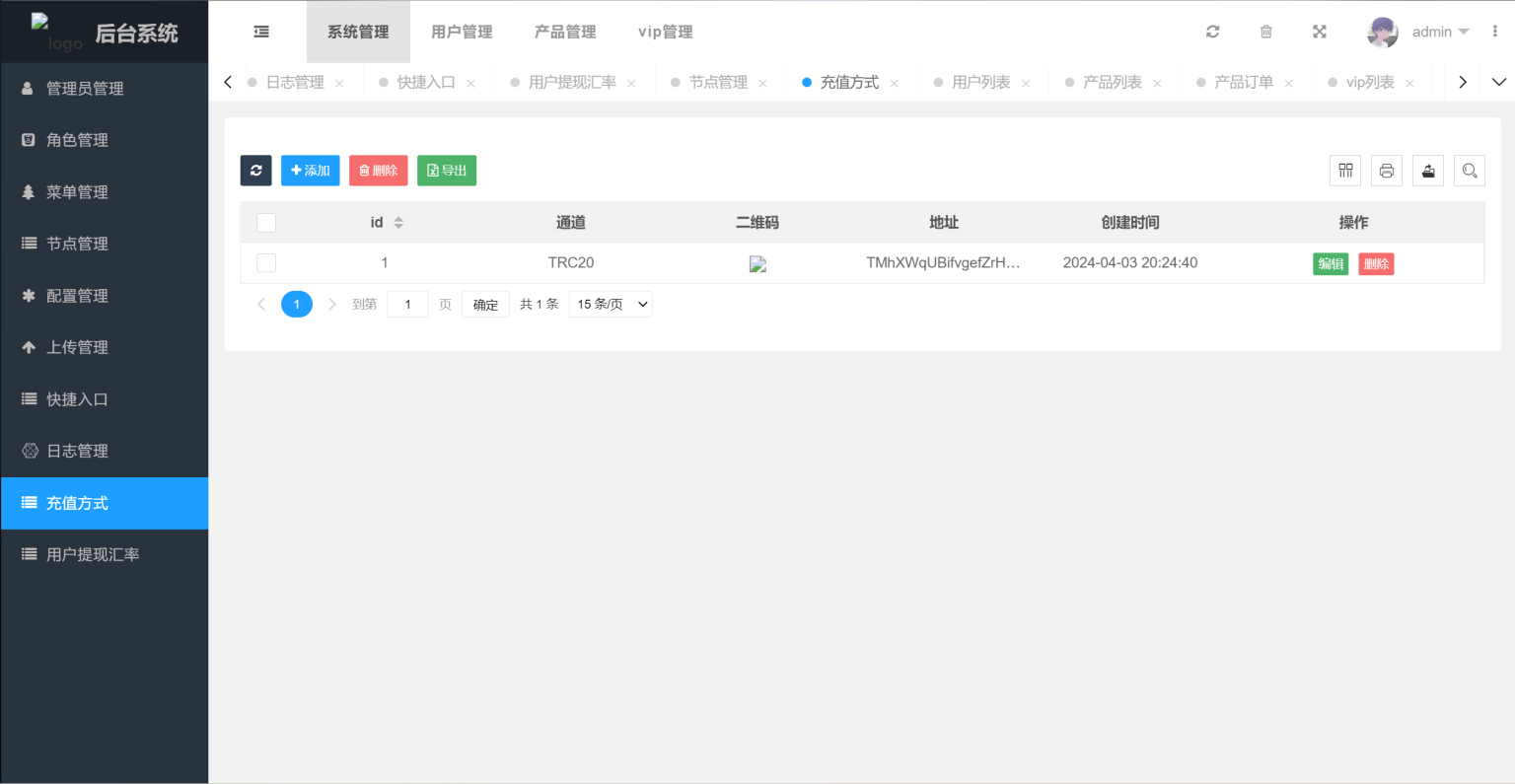The width and height of the screenshot is (1515, 784).
Task: Expand the tab list dropdown chevron
Action: 1498,82
